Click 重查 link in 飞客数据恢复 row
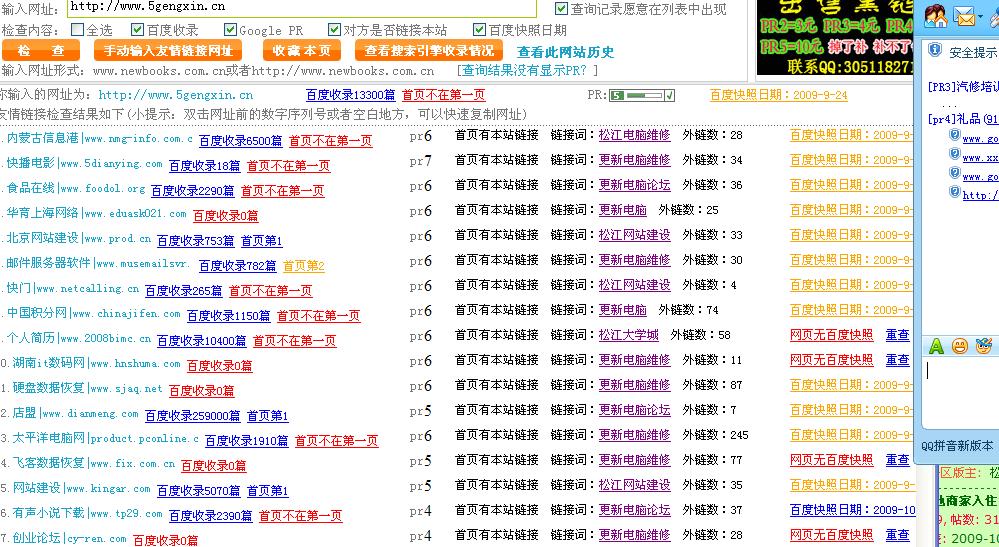 pyautogui.click(x=897, y=460)
